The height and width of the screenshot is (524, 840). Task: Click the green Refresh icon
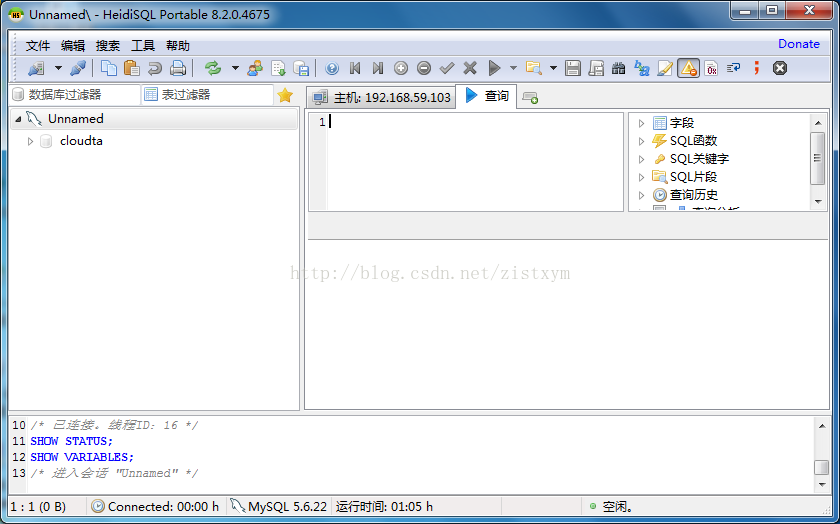(x=213, y=68)
